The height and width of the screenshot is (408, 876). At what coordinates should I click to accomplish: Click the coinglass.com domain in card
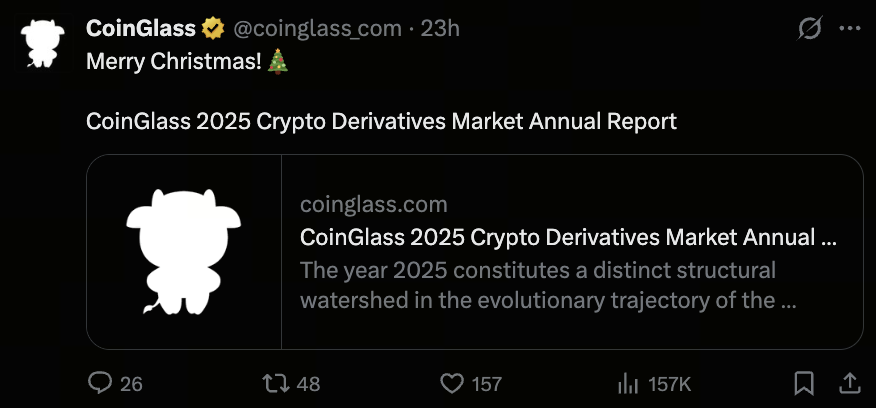click(x=373, y=205)
